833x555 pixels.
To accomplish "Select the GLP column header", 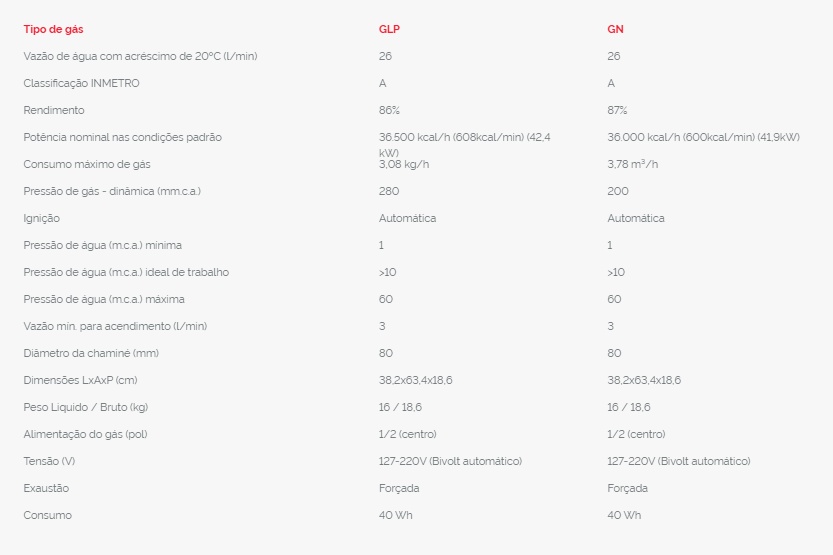I will (x=389, y=29).
